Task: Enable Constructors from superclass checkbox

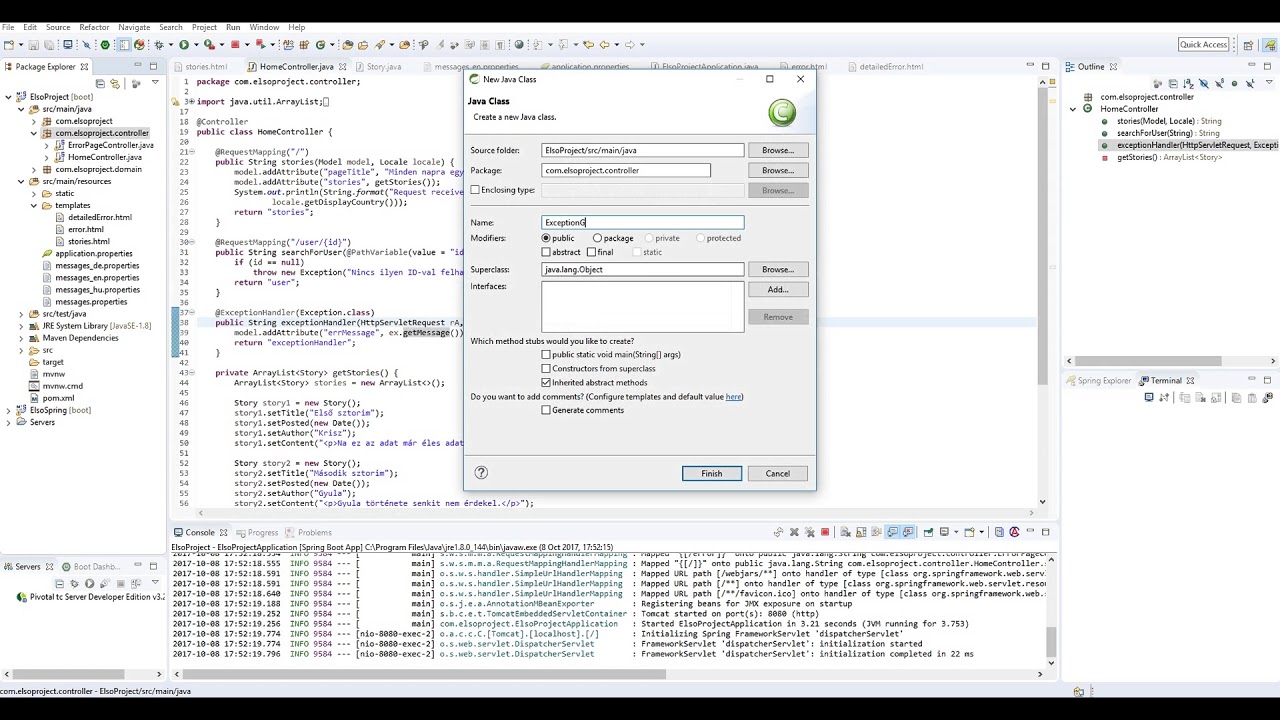Action: tap(546, 369)
